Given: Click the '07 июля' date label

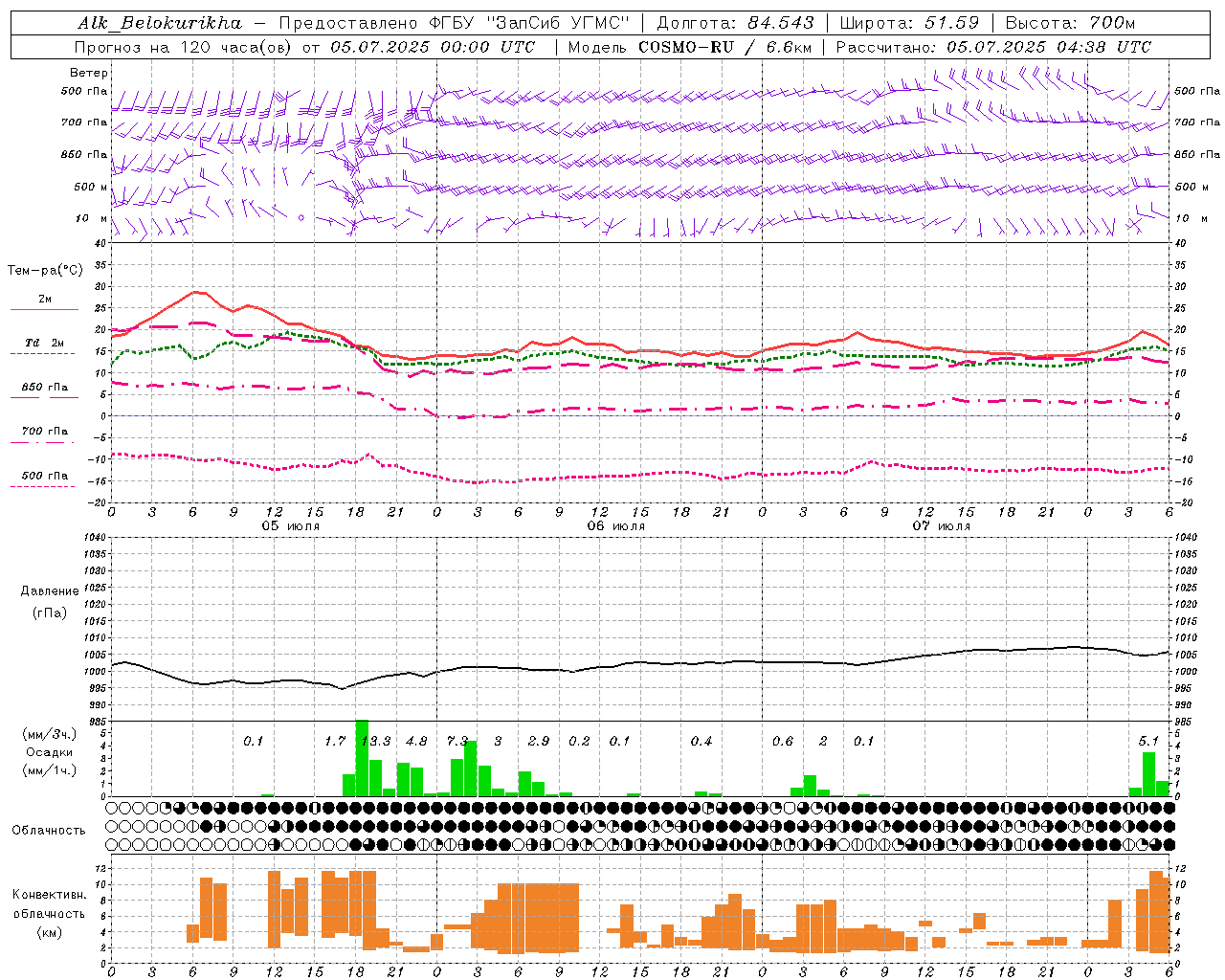Looking at the screenshot, I should tap(942, 526).
